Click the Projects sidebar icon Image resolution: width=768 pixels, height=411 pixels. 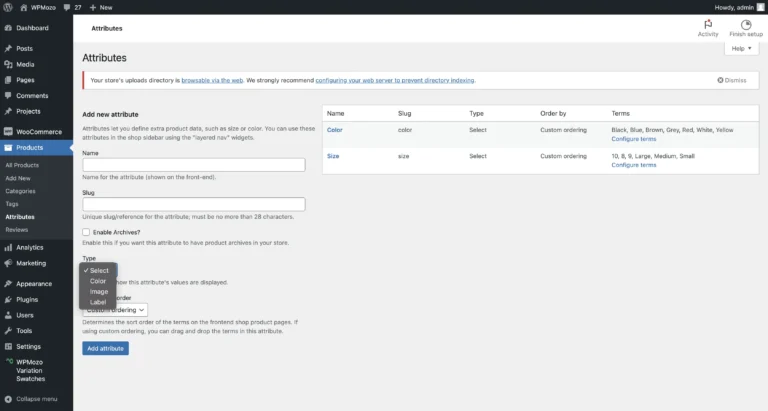coord(8,111)
